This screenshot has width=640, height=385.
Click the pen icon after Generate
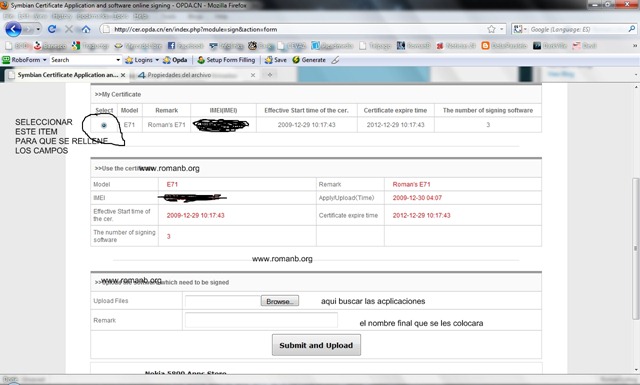click(x=335, y=60)
